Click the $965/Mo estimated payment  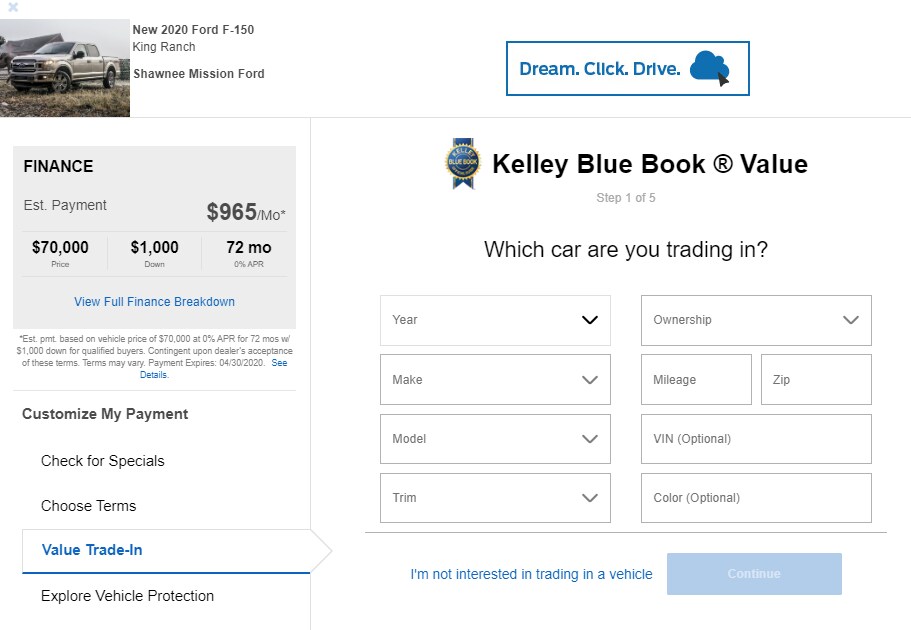pyautogui.click(x=246, y=212)
